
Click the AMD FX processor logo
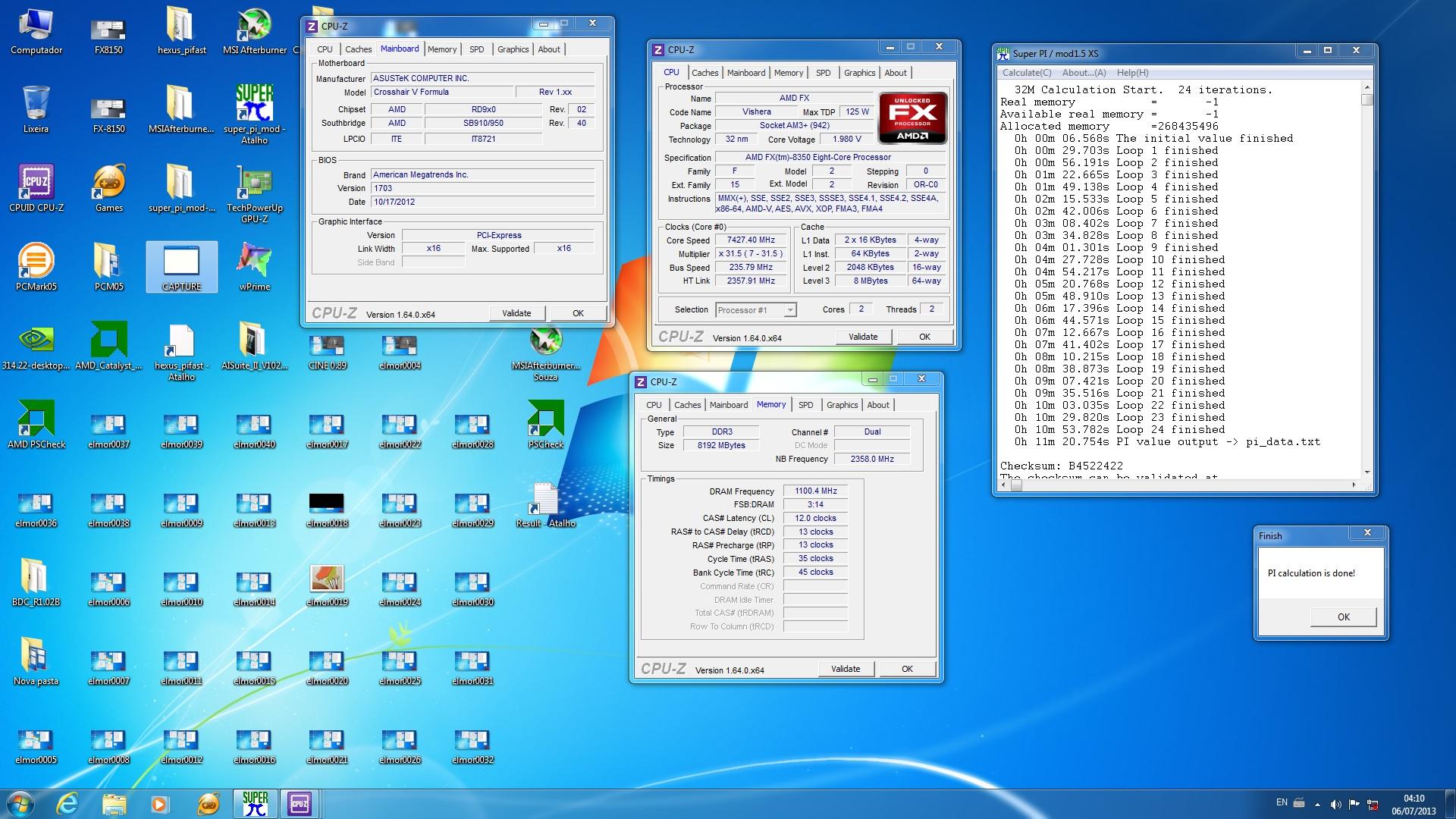point(913,118)
